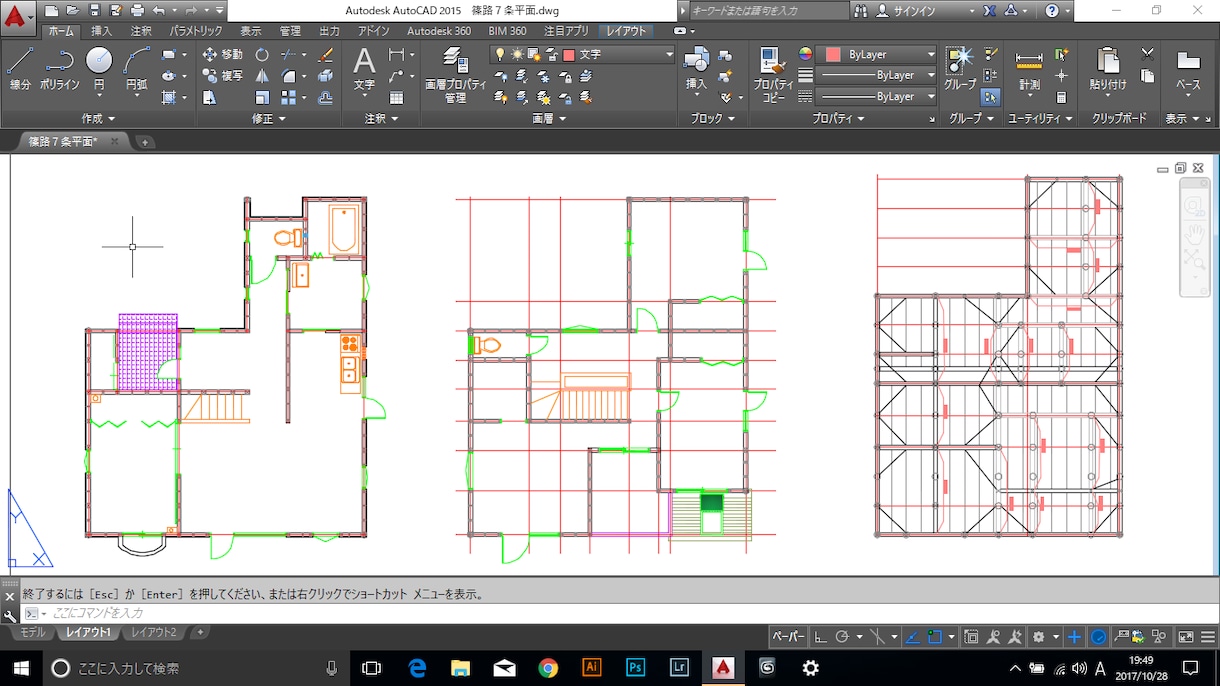Expand the 作成 panel
1220x686 pixels.
pos(98,119)
